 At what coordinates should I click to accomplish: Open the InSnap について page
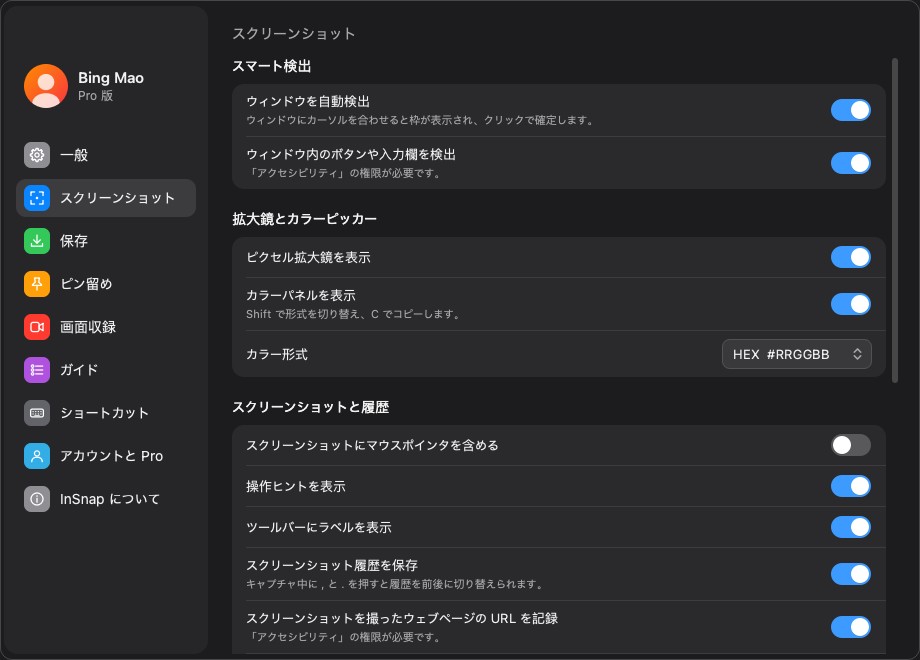106,499
